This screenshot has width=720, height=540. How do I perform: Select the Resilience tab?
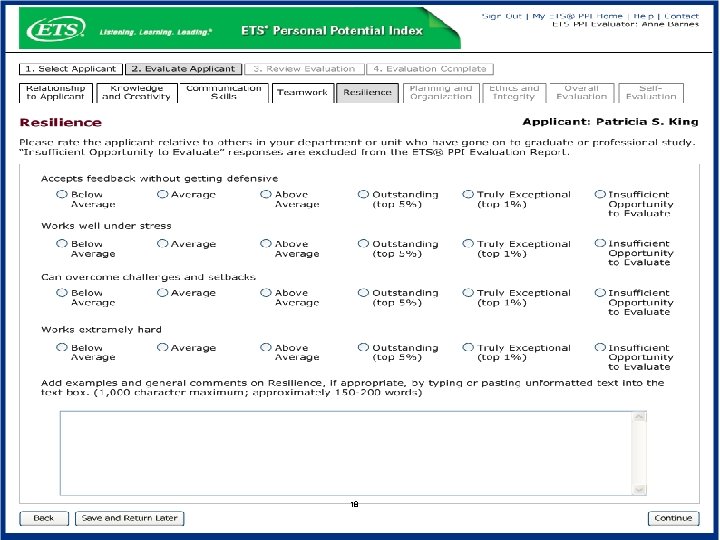pyautogui.click(x=367, y=93)
